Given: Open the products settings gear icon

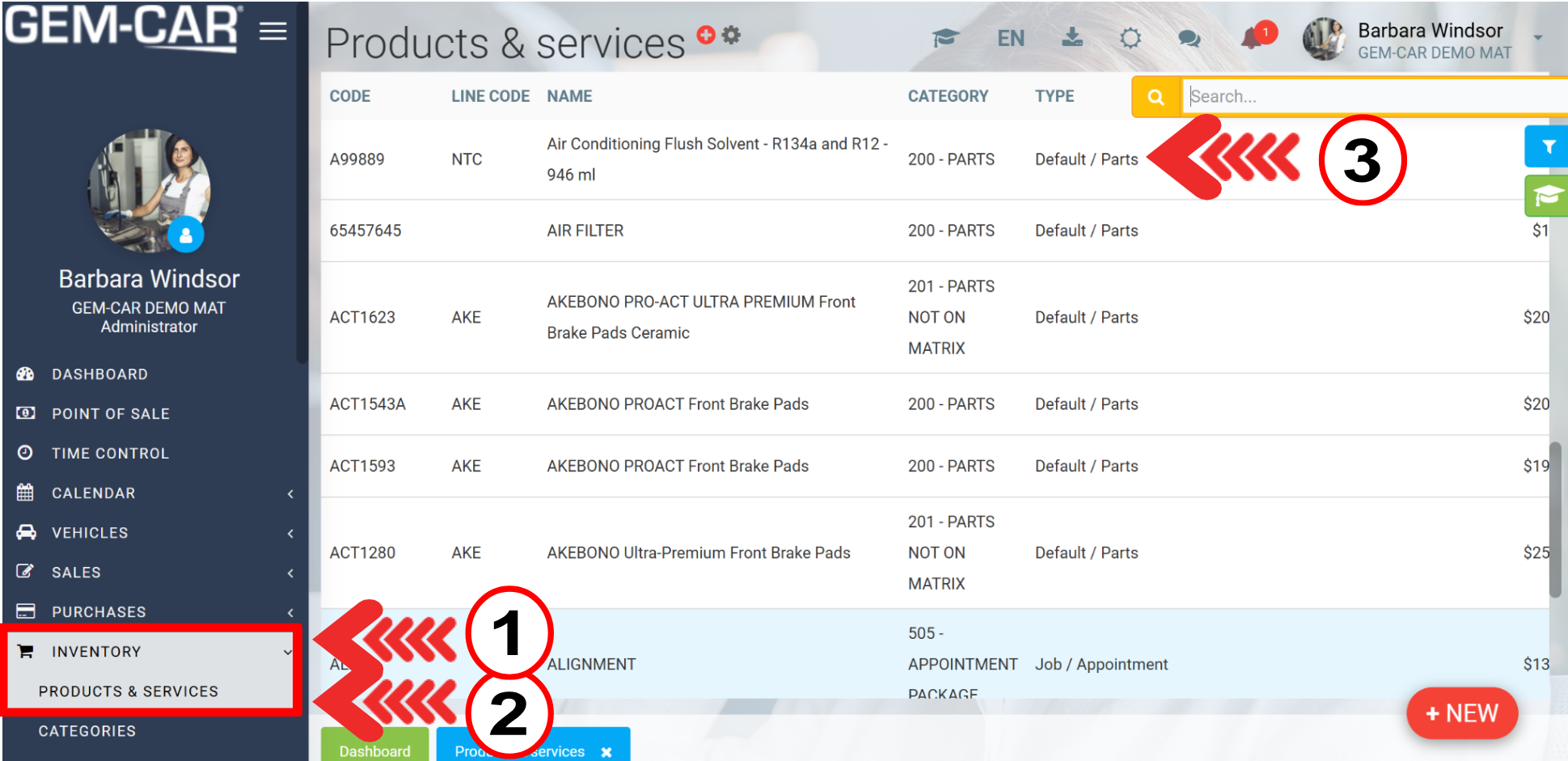Looking at the screenshot, I should pos(732,35).
